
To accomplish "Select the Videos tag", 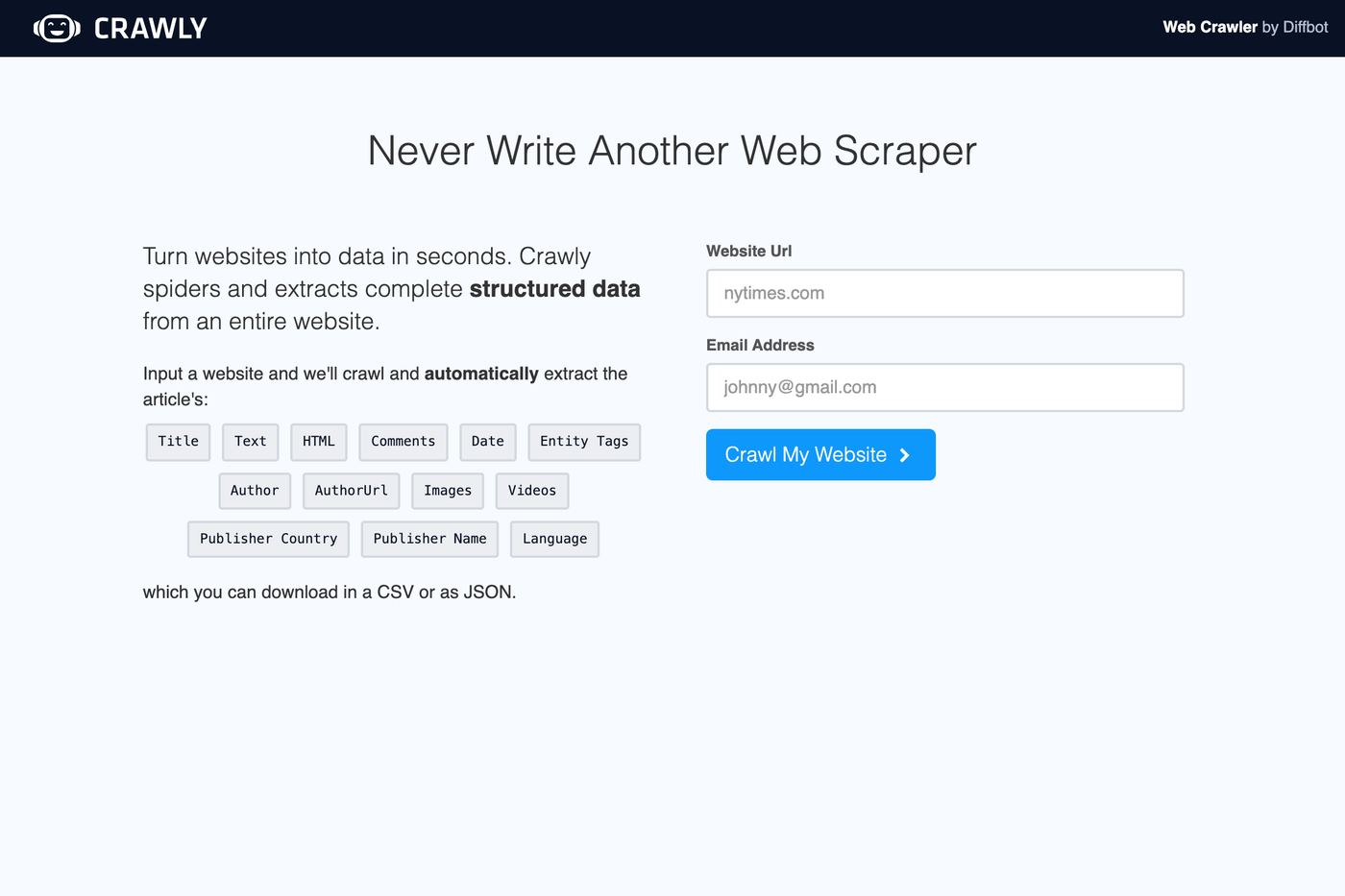I will 532,491.
